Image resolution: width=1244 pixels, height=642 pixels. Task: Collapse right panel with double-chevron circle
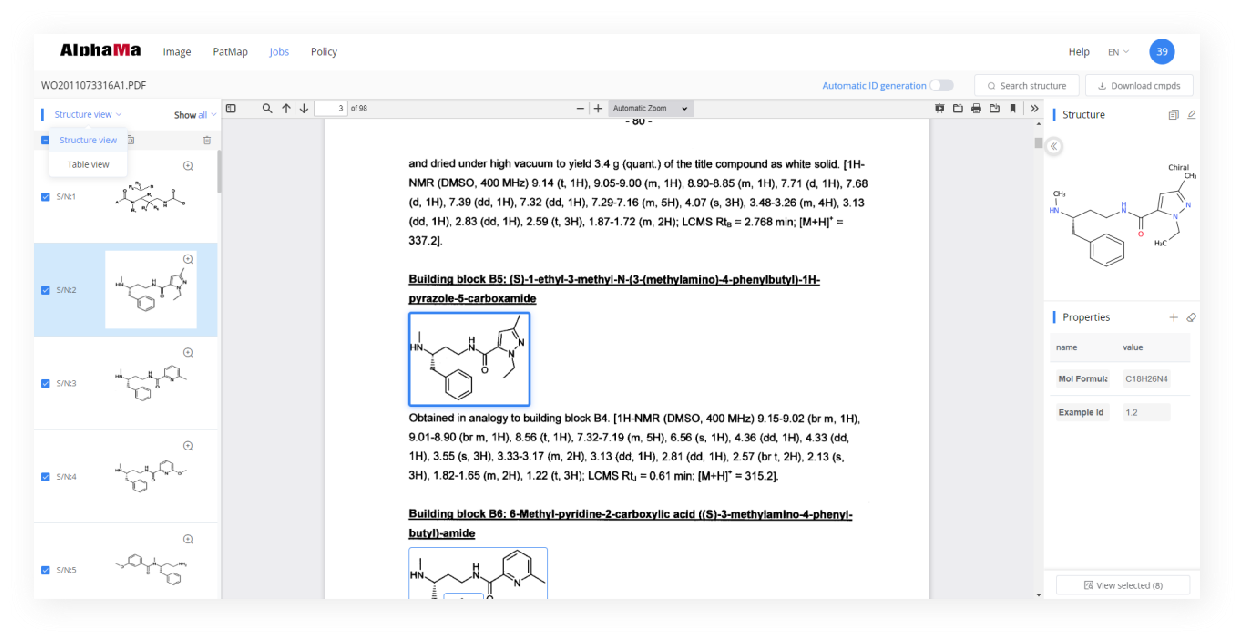tap(1054, 146)
